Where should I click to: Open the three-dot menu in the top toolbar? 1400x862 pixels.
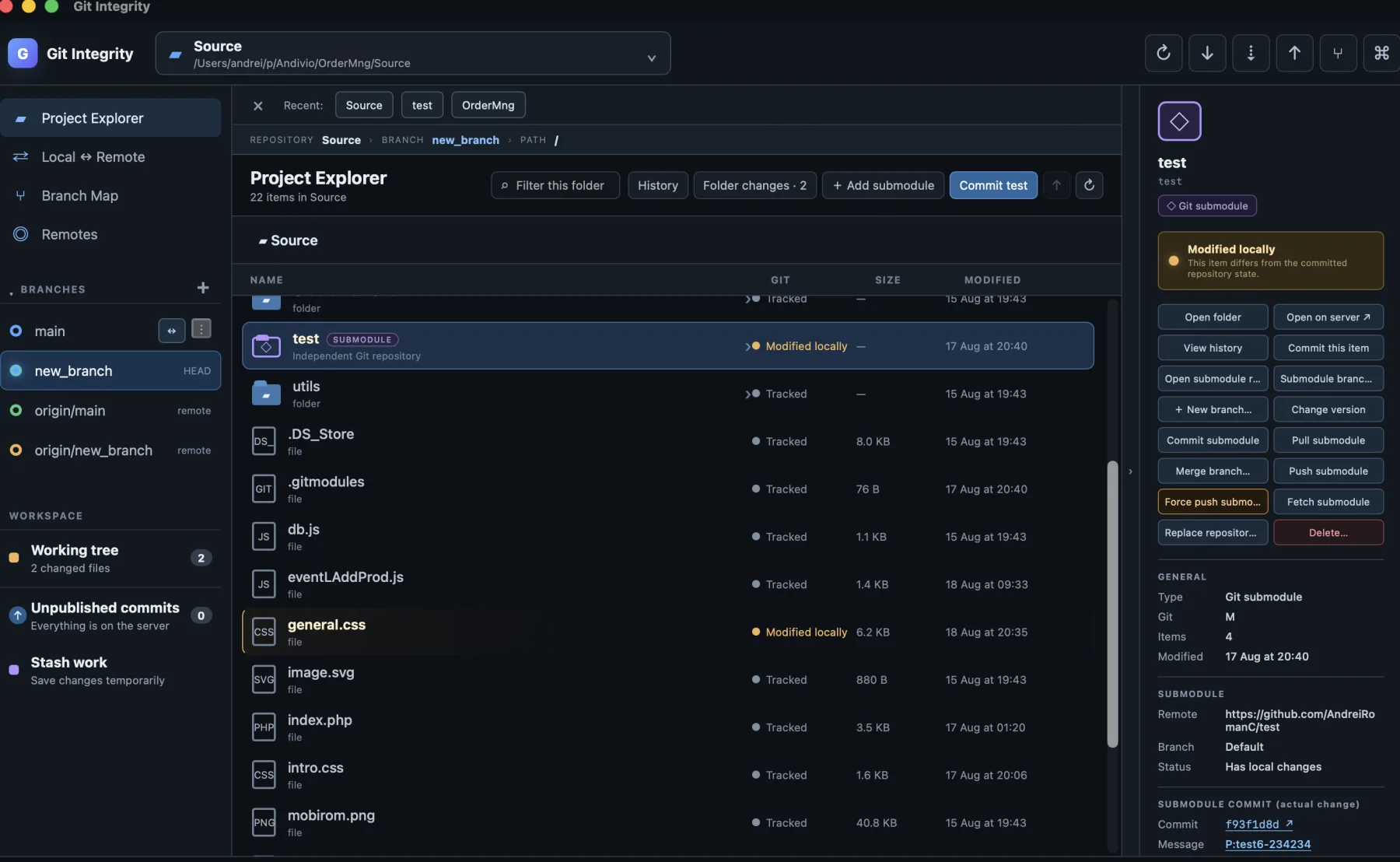pyautogui.click(x=1251, y=53)
